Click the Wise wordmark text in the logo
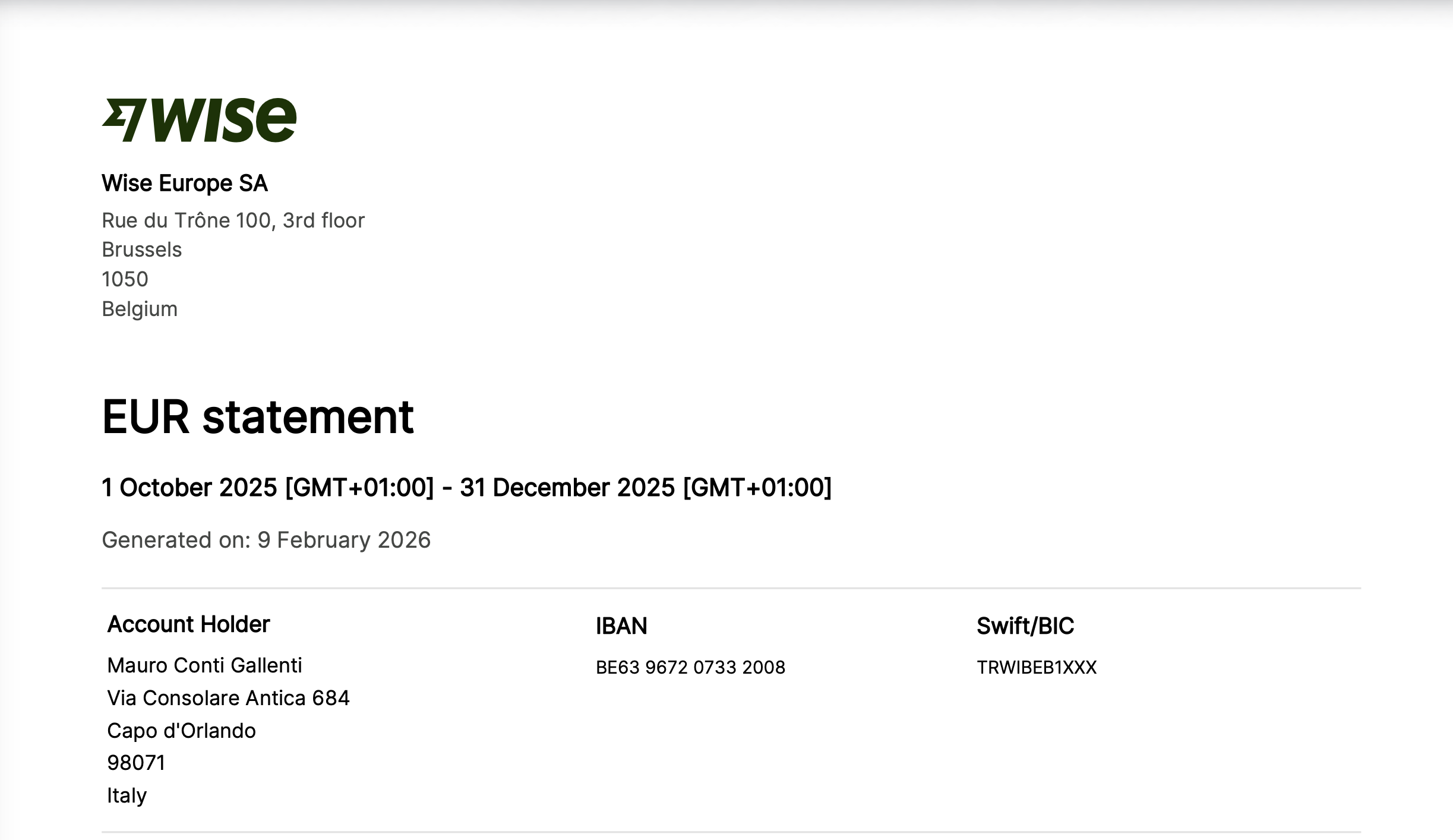Screen dimensions: 1453x840 (x=223, y=120)
